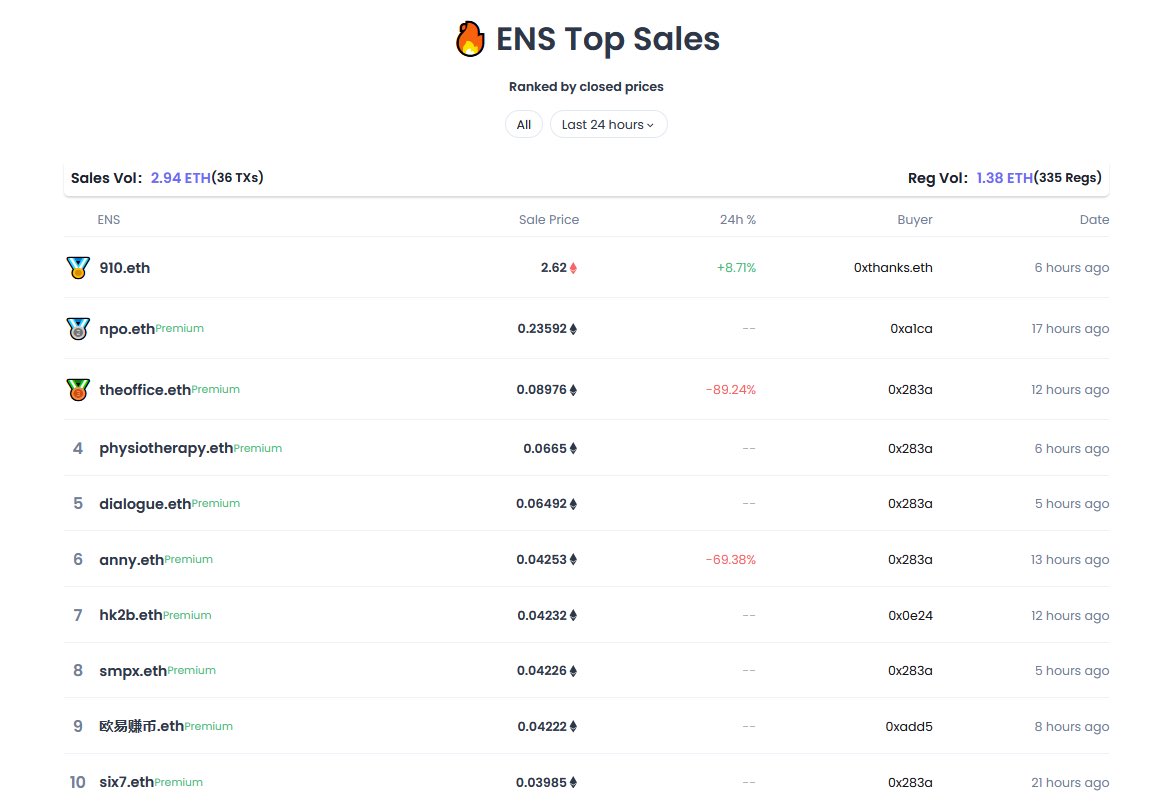This screenshot has height=805, width=1167.
Task: Click the gold medal icon for 910.eth
Action: coord(78,267)
